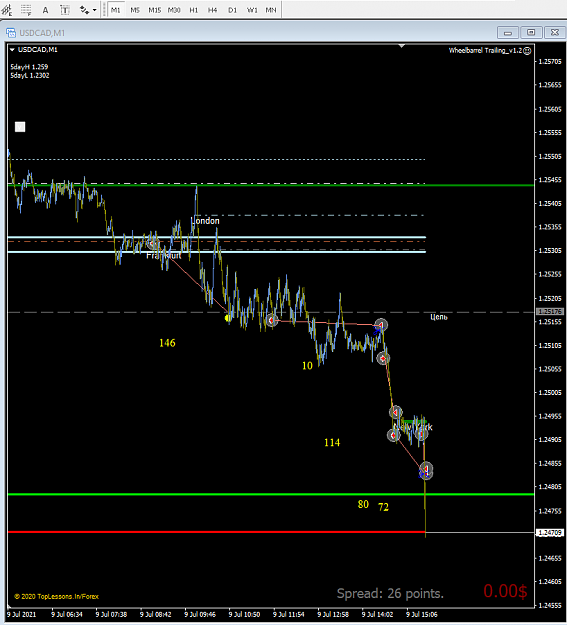Click the 1.25176 target price tag

pos(550,312)
